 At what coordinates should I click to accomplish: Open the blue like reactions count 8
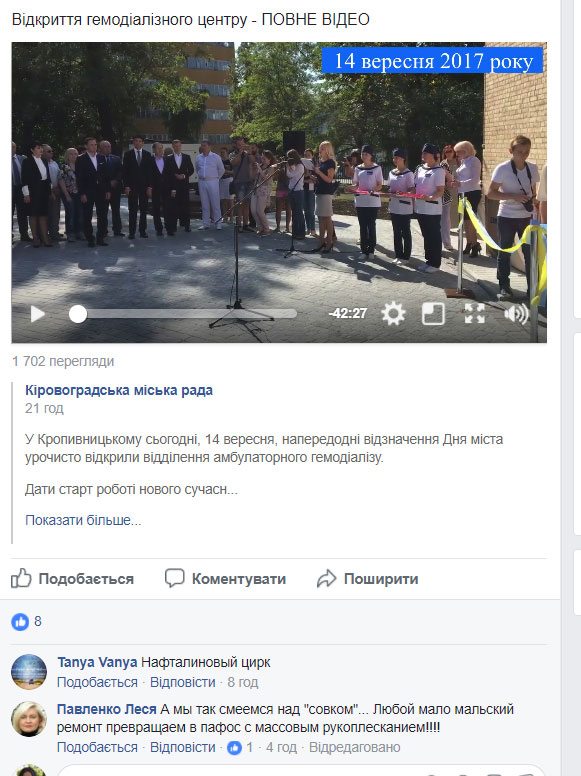pos(26,622)
